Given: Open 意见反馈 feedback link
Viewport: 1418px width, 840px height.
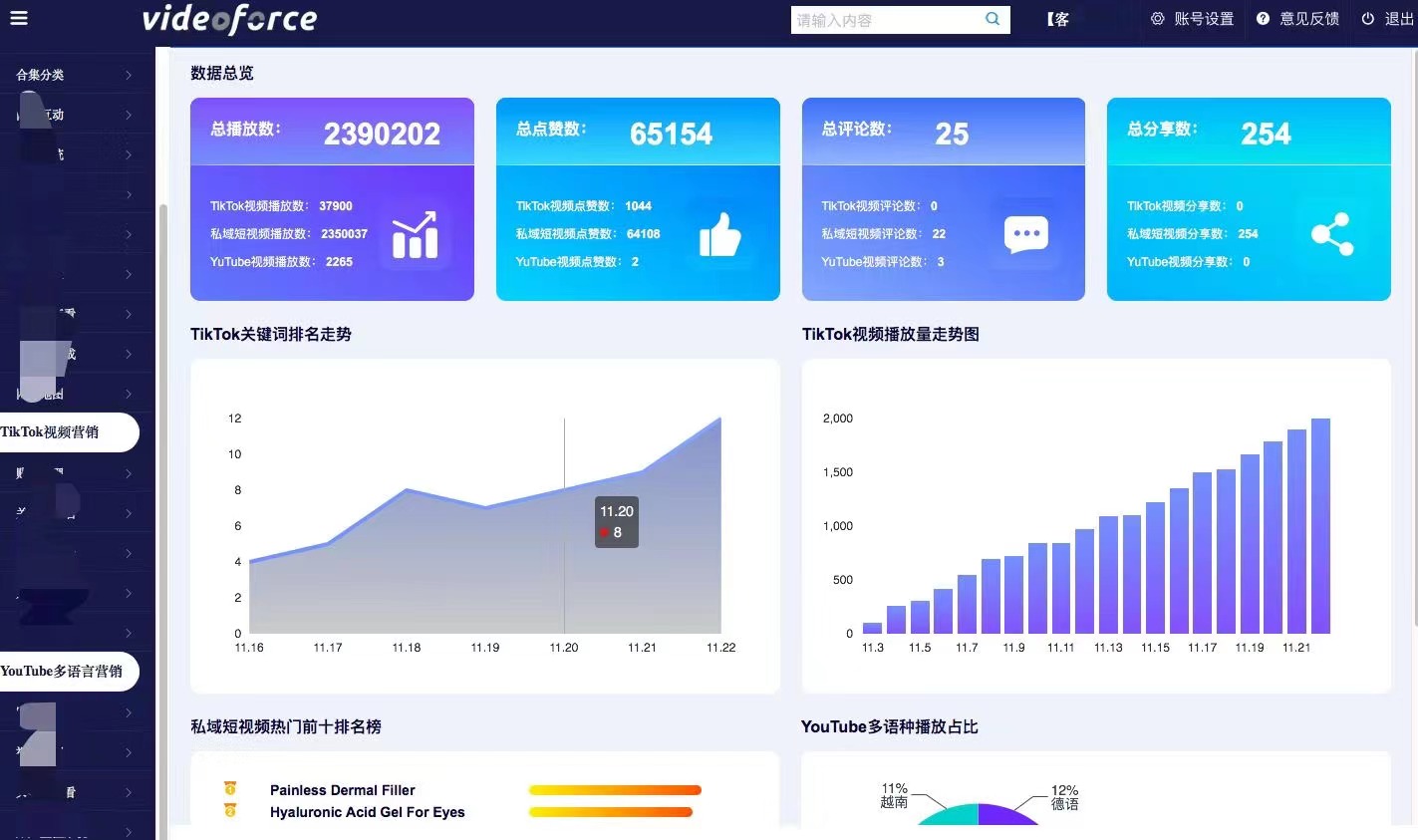Looking at the screenshot, I should (x=1309, y=19).
